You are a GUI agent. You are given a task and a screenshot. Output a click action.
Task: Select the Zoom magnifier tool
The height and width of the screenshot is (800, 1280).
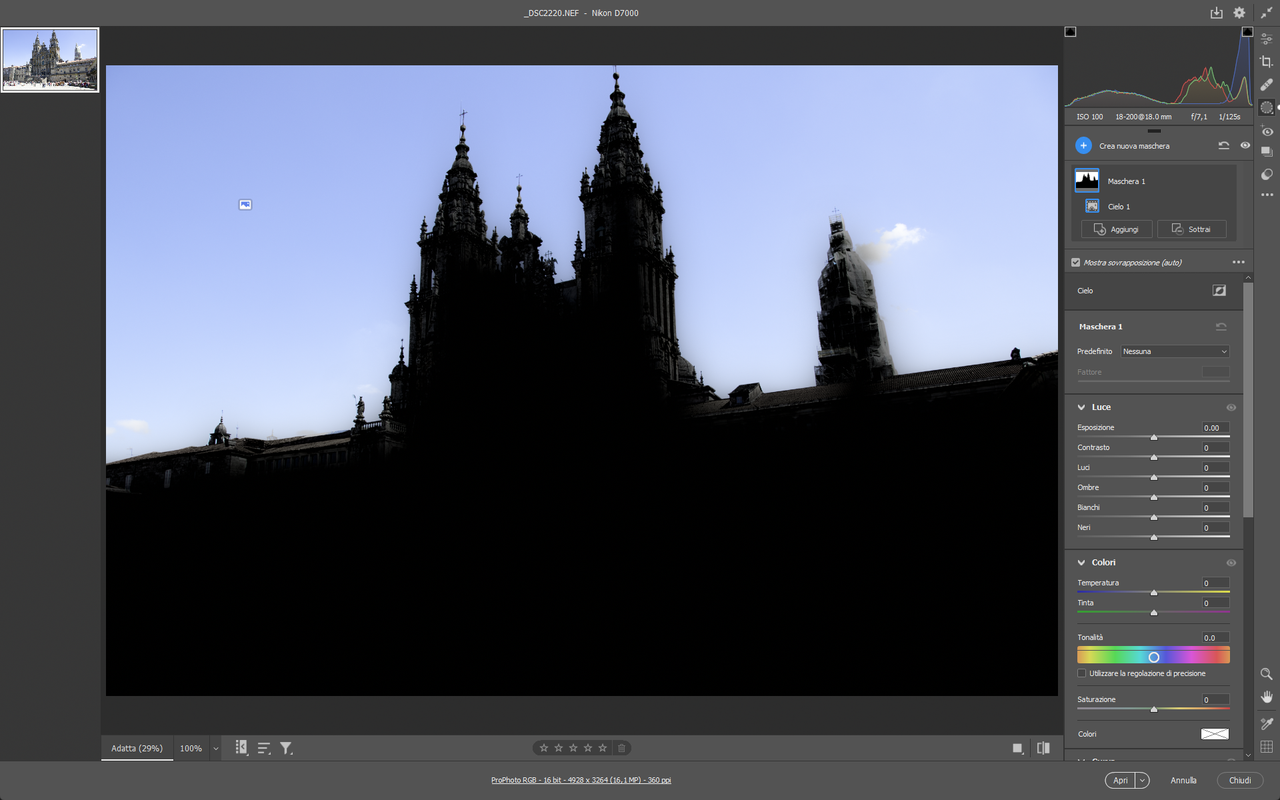tap(1266, 674)
